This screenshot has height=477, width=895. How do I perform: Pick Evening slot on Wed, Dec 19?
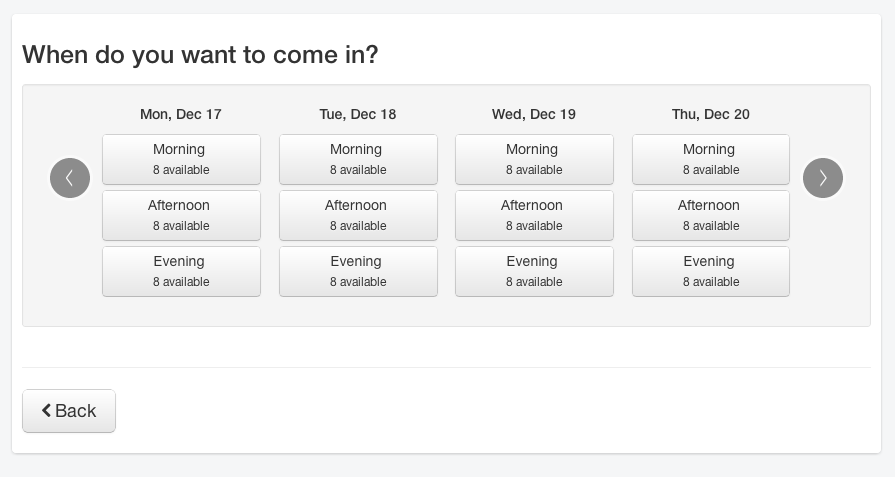[x=534, y=271]
